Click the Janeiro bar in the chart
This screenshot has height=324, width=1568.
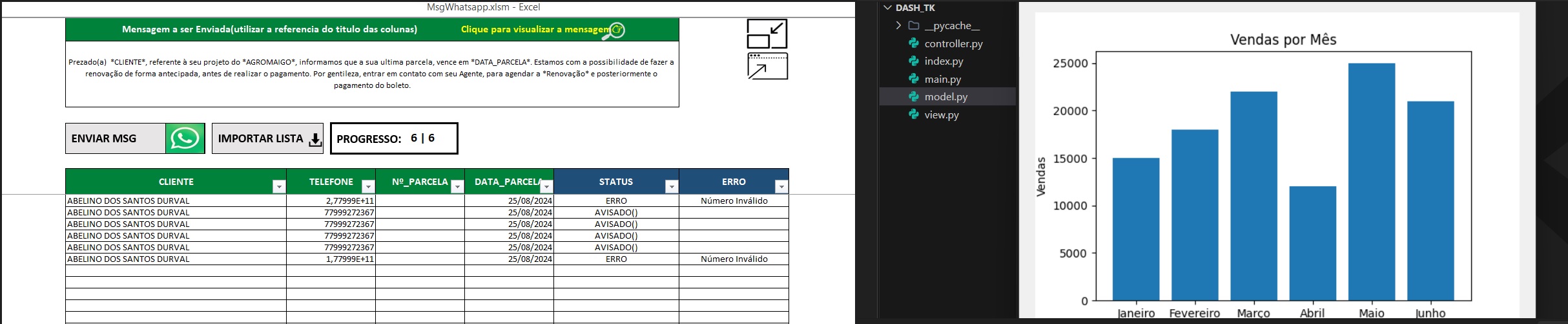pyautogui.click(x=1135, y=230)
